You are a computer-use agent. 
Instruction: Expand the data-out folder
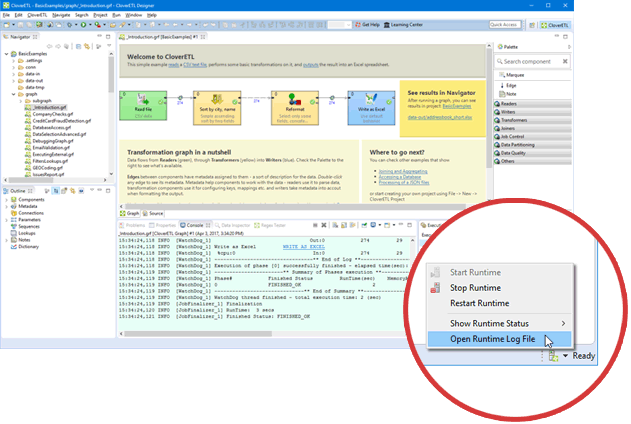13,81
